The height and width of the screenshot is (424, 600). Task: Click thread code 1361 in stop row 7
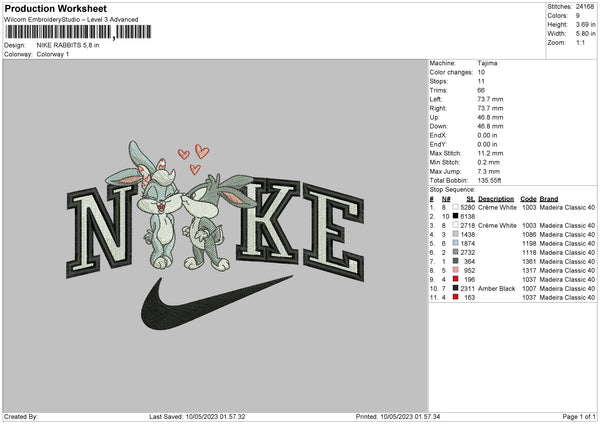point(529,262)
